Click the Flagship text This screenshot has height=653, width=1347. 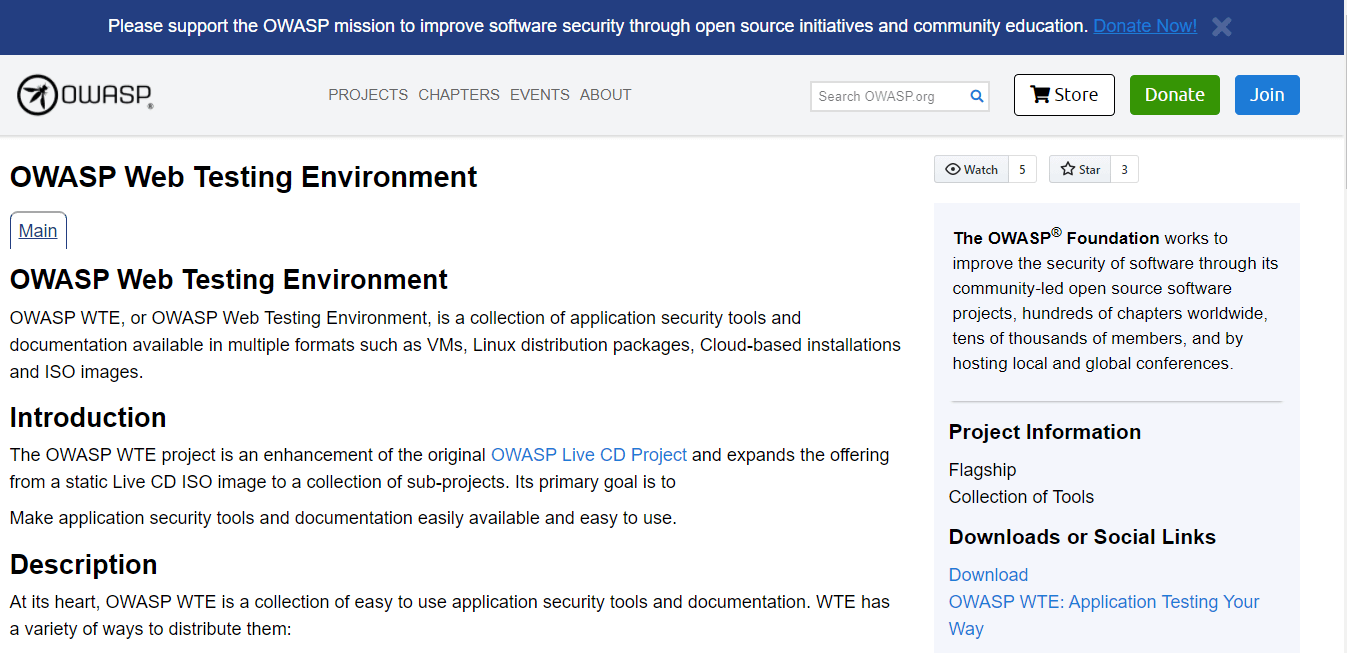coord(982,470)
